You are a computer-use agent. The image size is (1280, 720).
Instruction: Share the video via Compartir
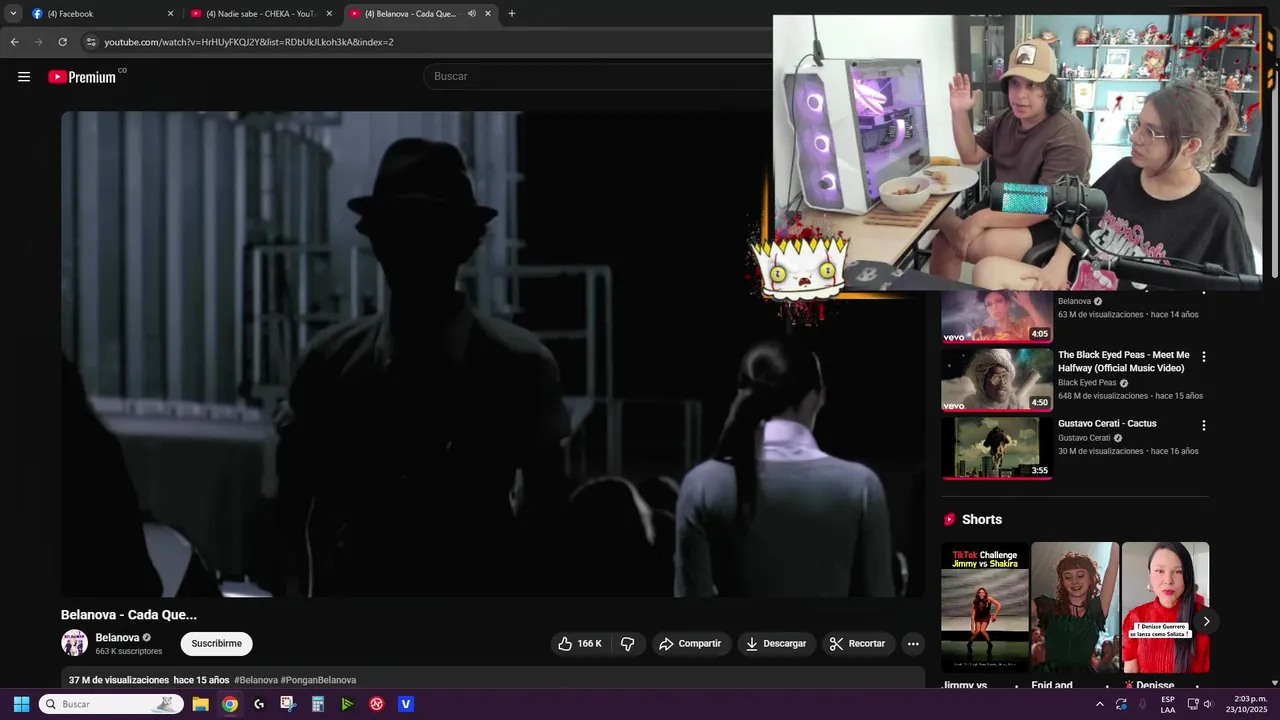coord(690,644)
